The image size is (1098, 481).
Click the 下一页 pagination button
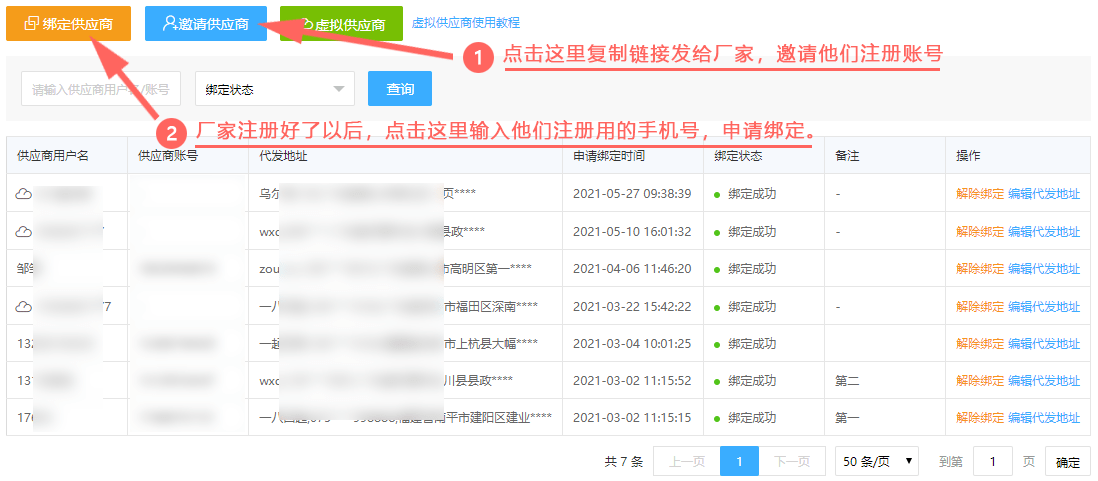[x=791, y=461]
